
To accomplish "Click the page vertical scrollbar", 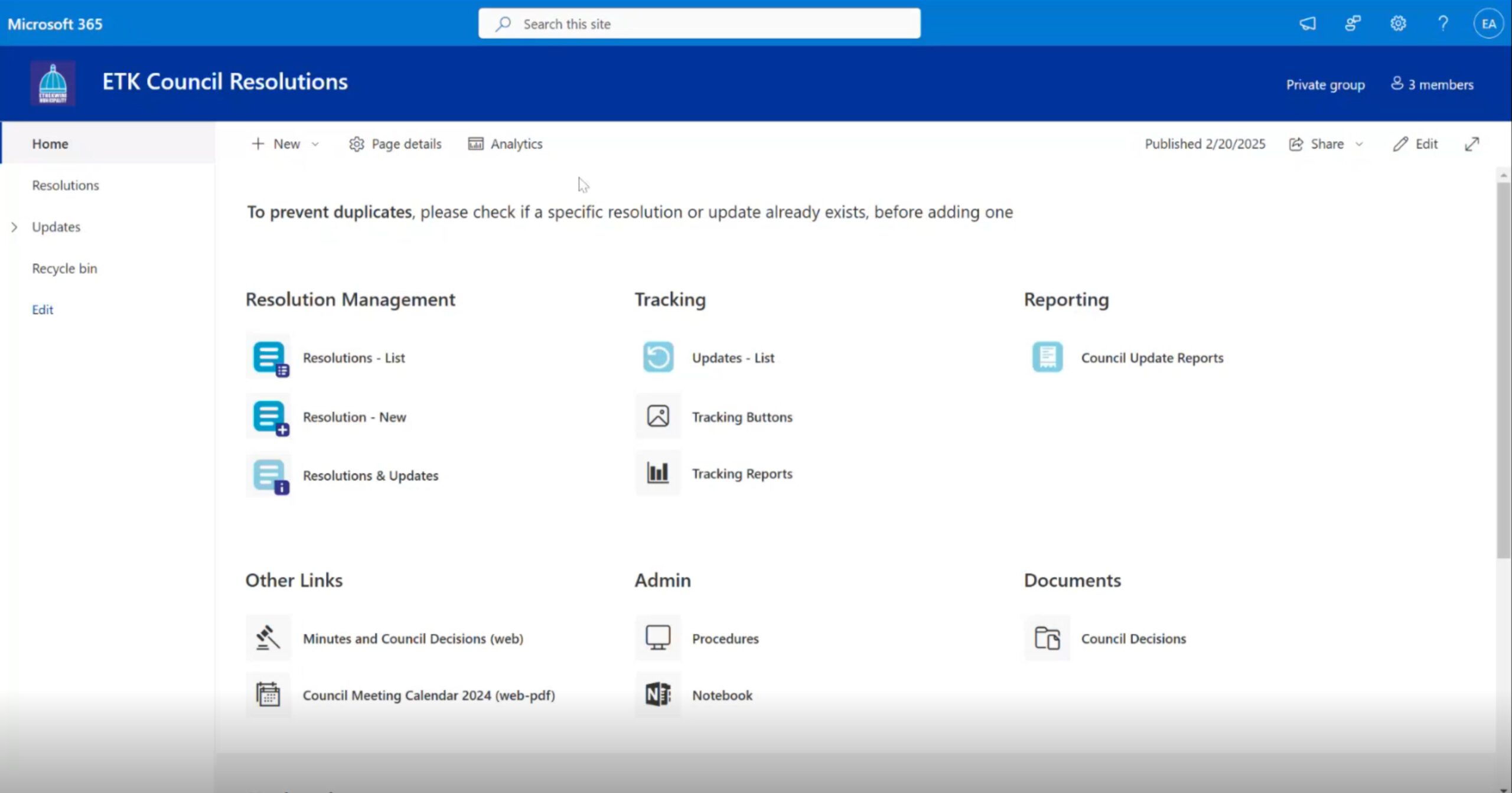I will pyautogui.click(x=1503, y=366).
